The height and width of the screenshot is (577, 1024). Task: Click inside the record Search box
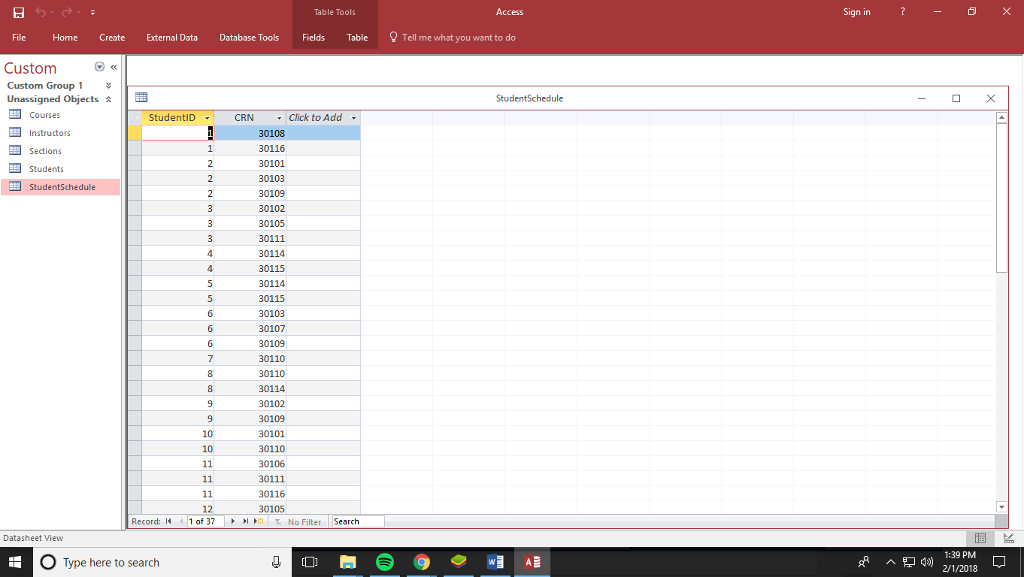[357, 520]
